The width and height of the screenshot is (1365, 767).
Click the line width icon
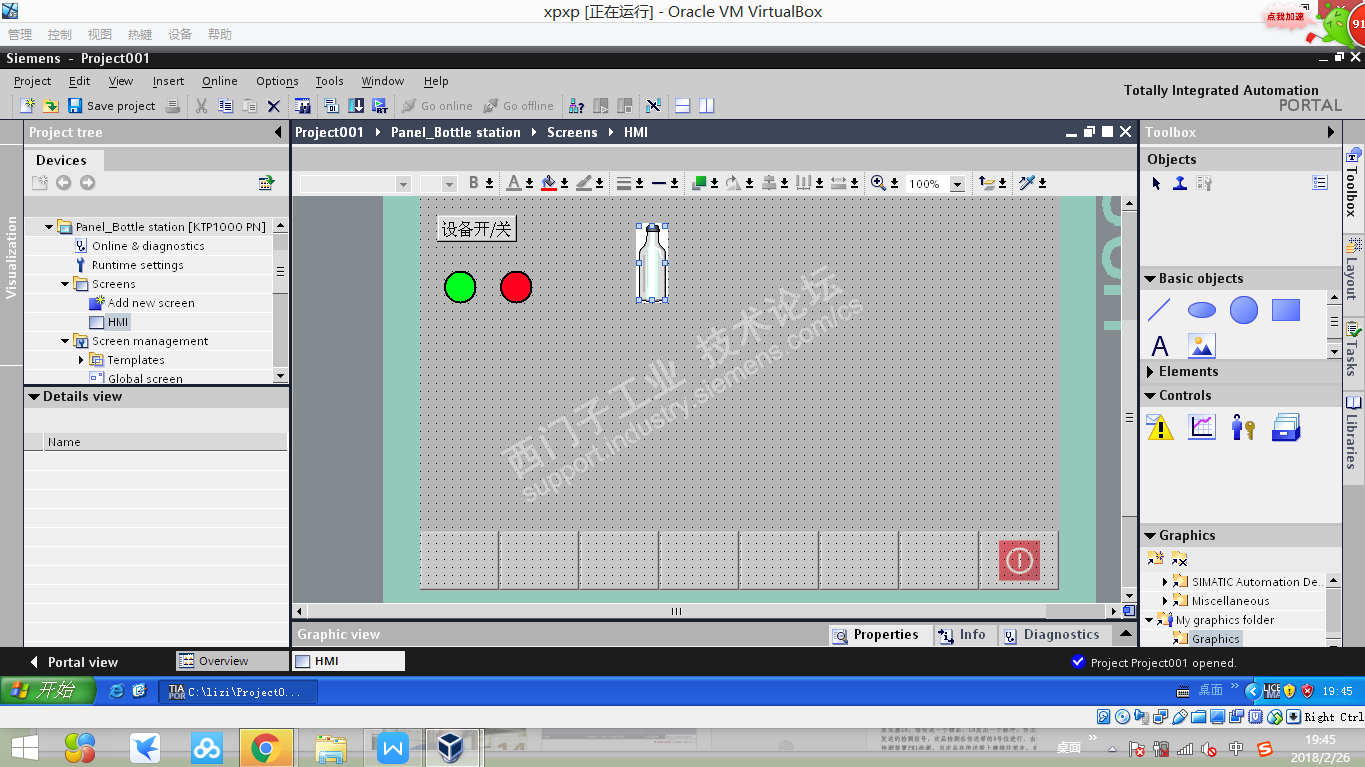[624, 183]
